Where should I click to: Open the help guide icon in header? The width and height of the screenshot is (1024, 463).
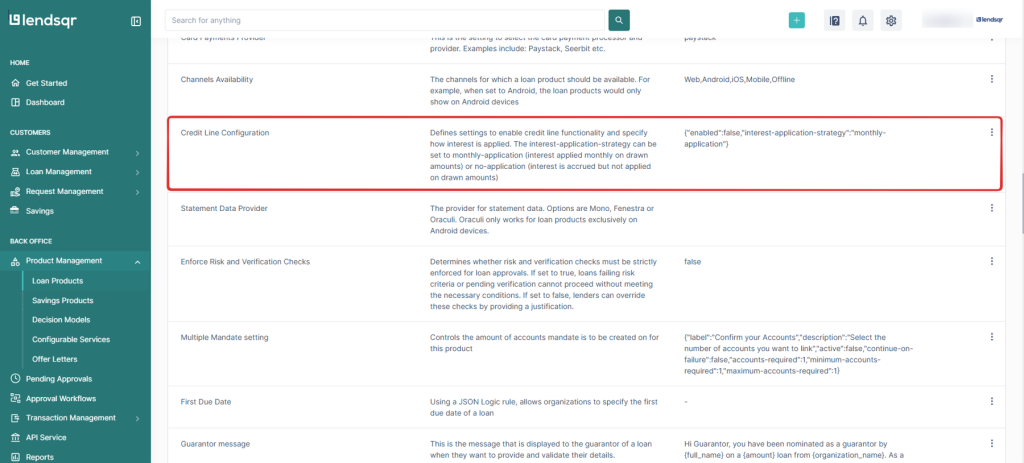834,20
